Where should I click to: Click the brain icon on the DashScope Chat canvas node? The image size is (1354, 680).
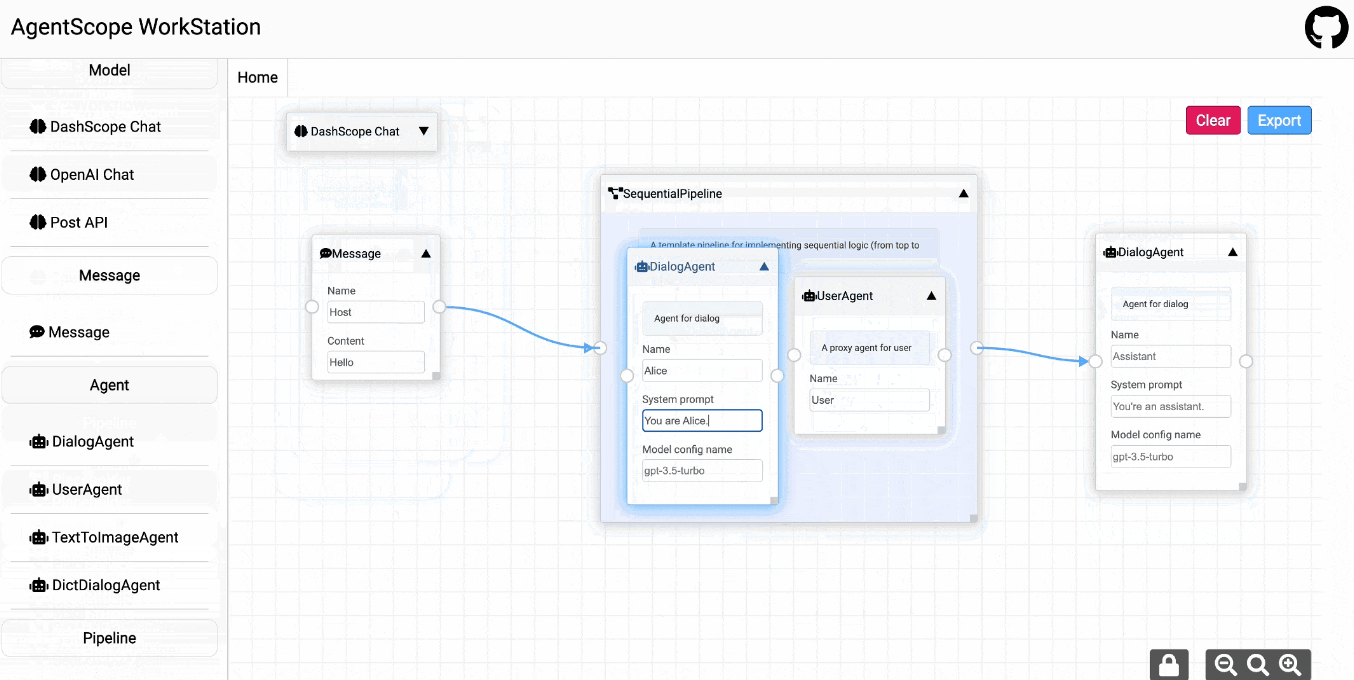(301, 131)
